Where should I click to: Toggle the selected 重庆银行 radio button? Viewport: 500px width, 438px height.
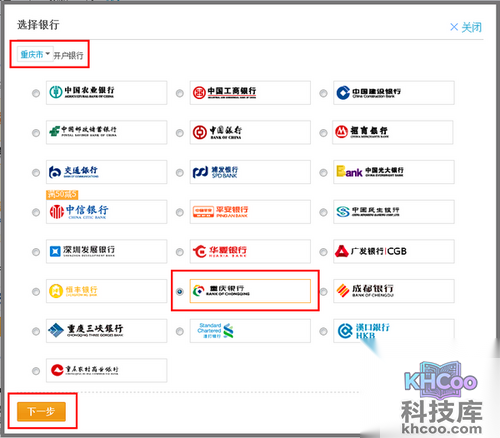coord(179,291)
